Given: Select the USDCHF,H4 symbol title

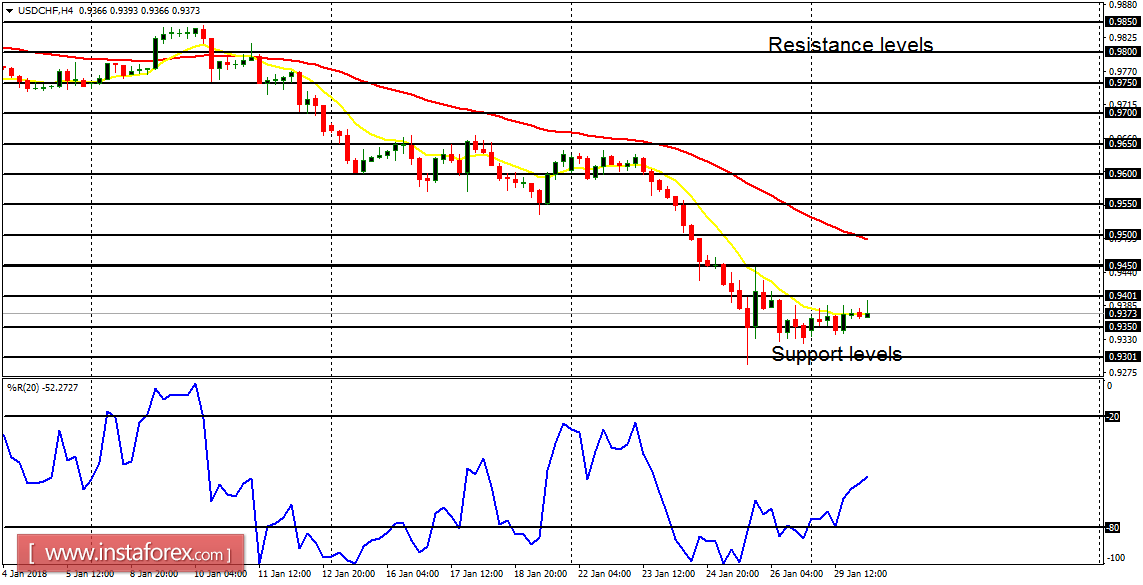Looking at the screenshot, I should 44,11.
